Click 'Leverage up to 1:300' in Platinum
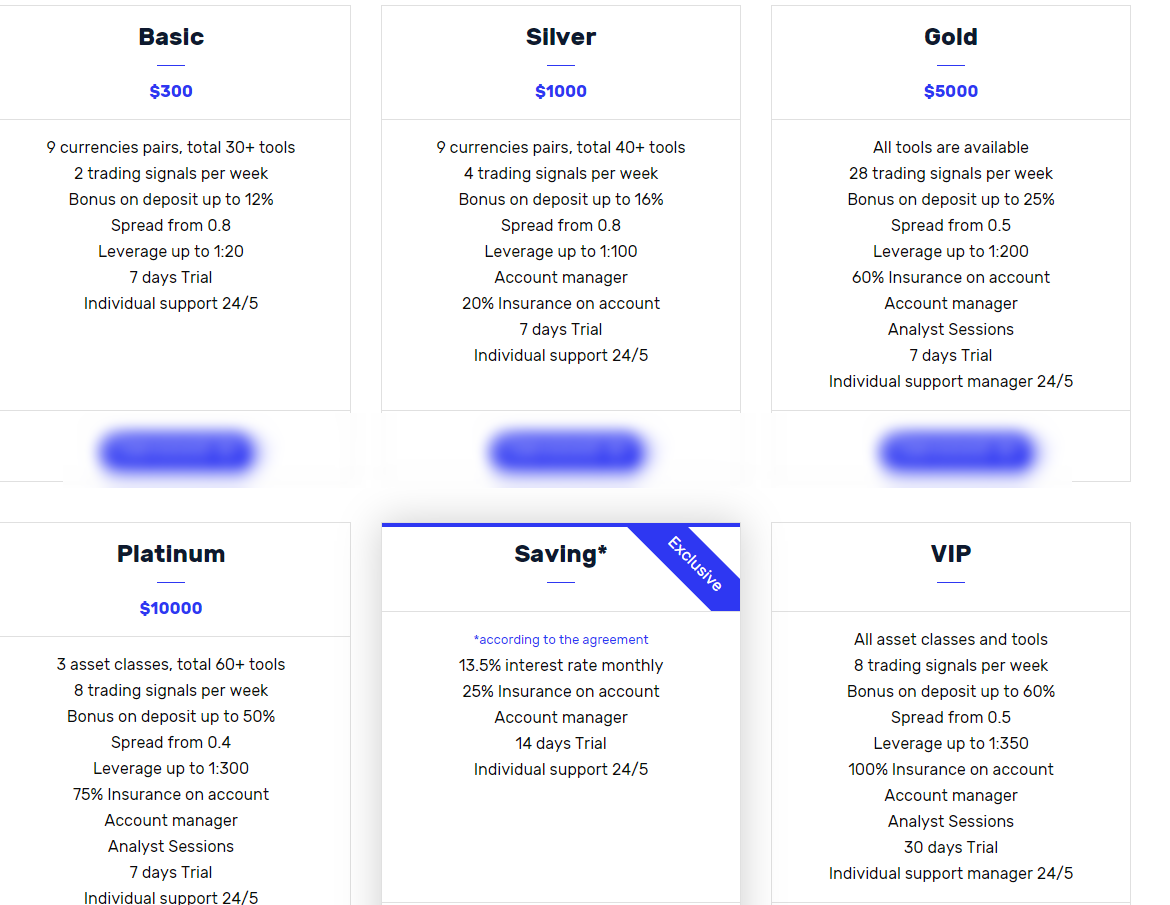The width and height of the screenshot is (1170, 905). 171,768
